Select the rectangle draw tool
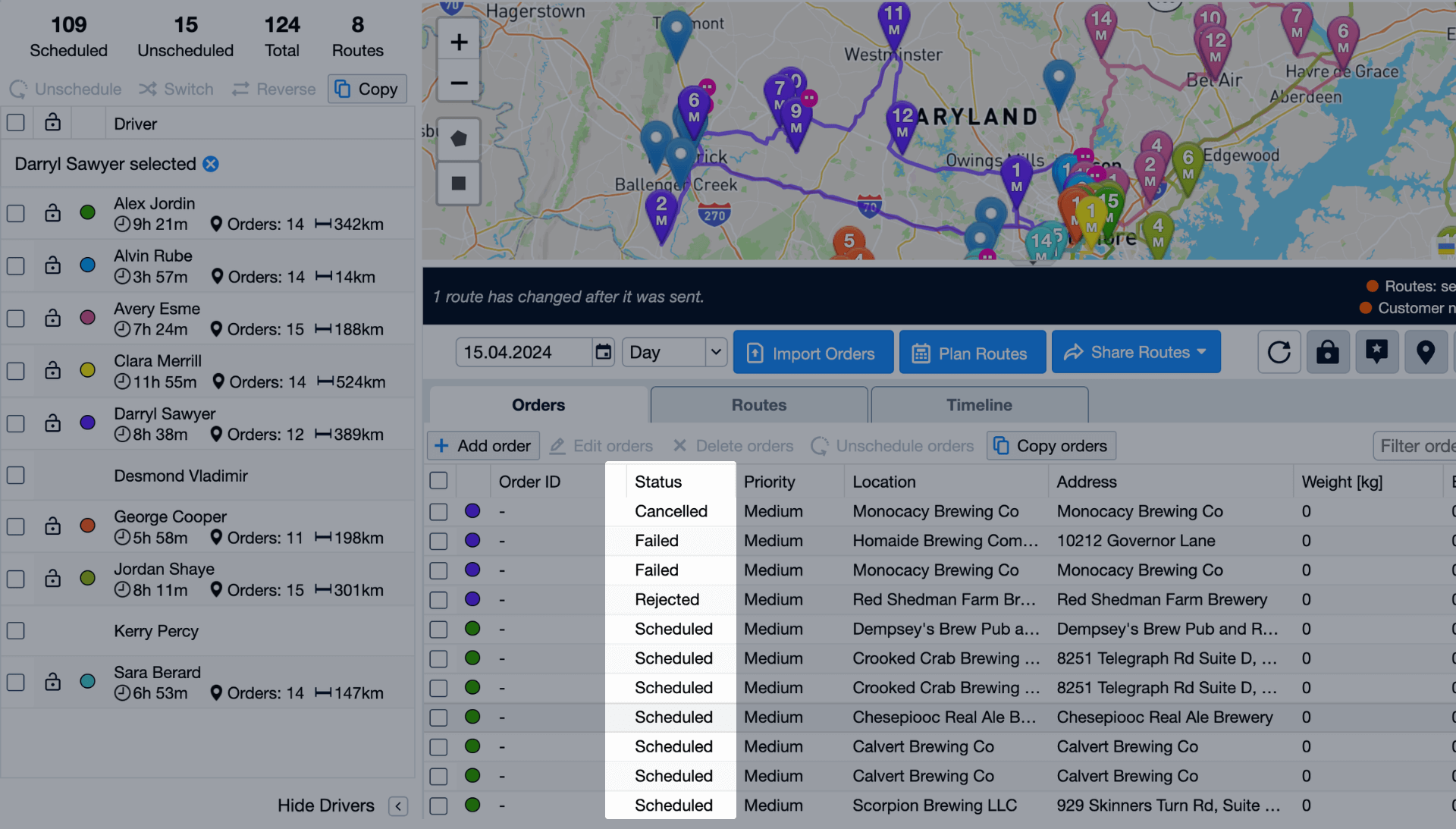Viewport: 1456px width, 829px height. pos(459,184)
